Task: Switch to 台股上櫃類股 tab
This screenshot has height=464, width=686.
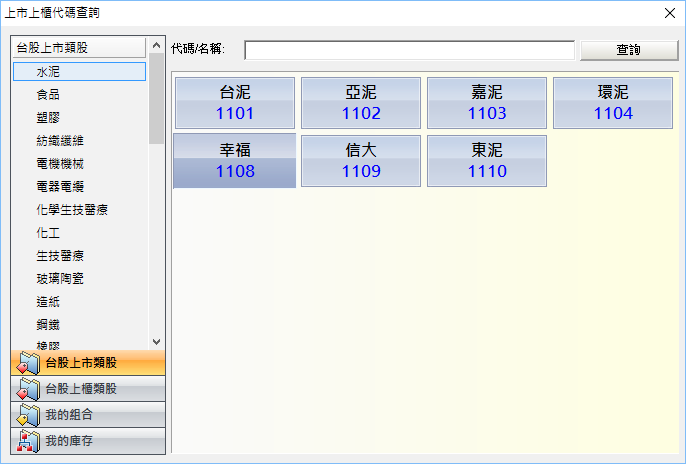Action: 88,389
